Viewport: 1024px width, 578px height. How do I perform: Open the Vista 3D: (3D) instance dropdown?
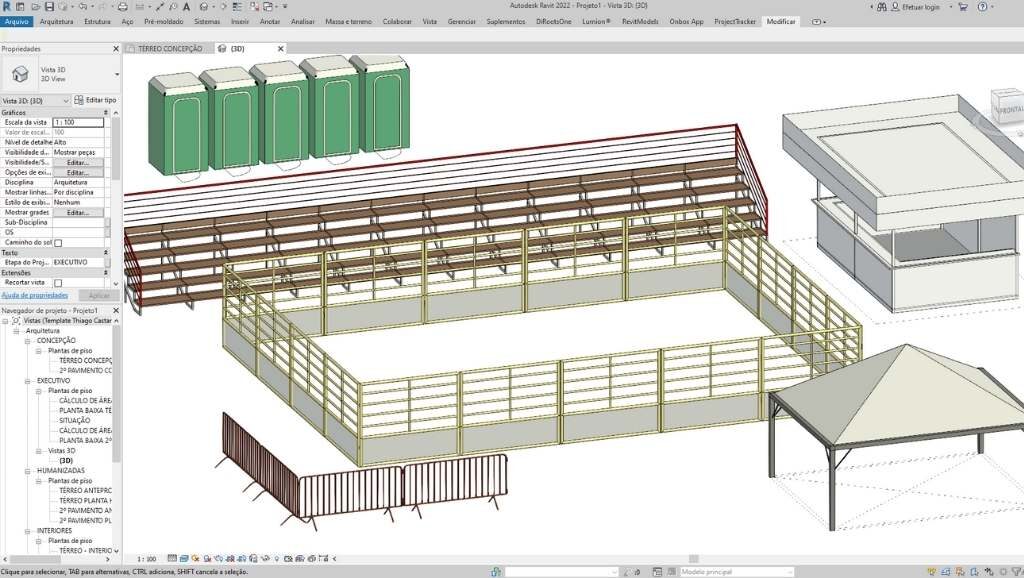pyautogui.click(x=66, y=100)
